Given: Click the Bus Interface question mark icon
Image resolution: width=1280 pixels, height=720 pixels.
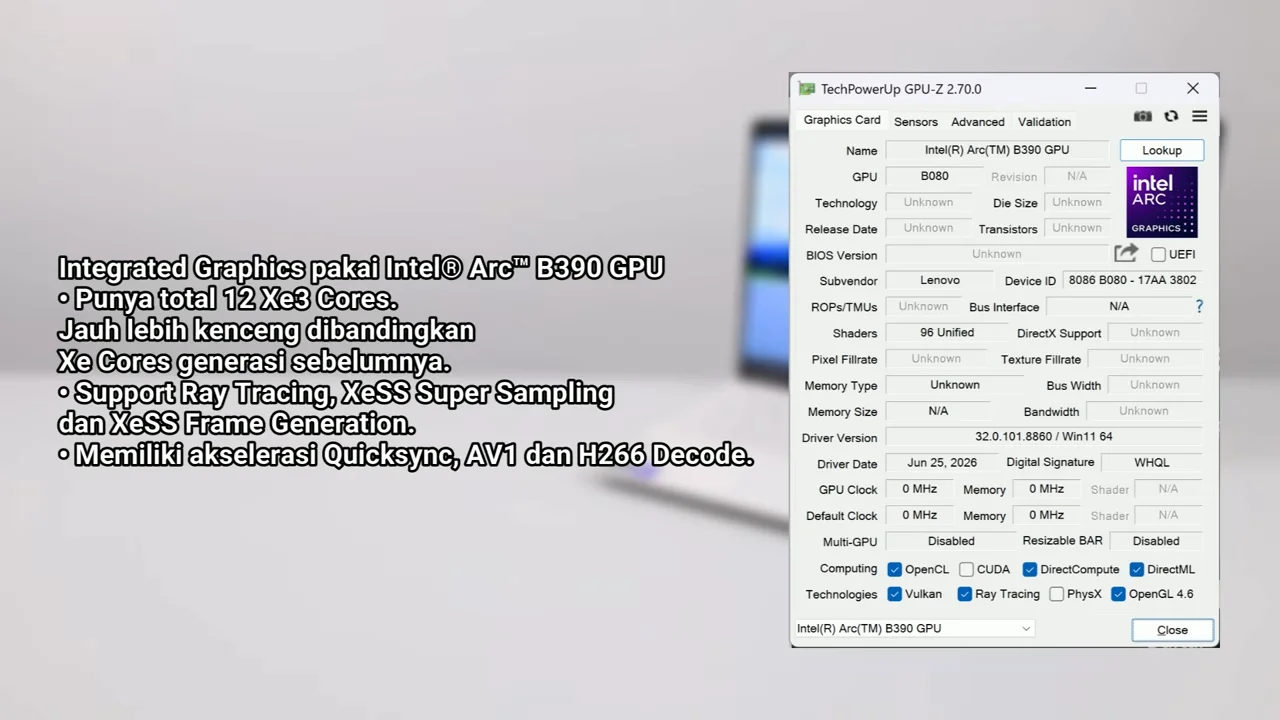Looking at the screenshot, I should pyautogui.click(x=1199, y=306).
